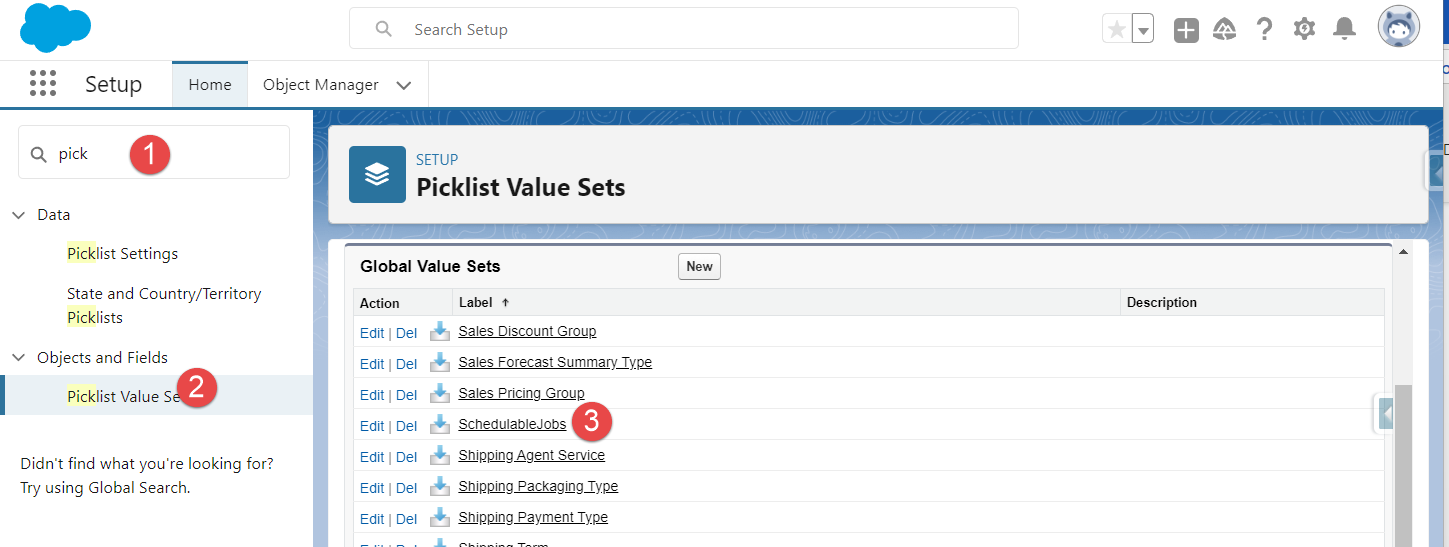The height and width of the screenshot is (547, 1449).
Task: Expand the Object Manager tab dropdown chevron
Action: pos(404,85)
